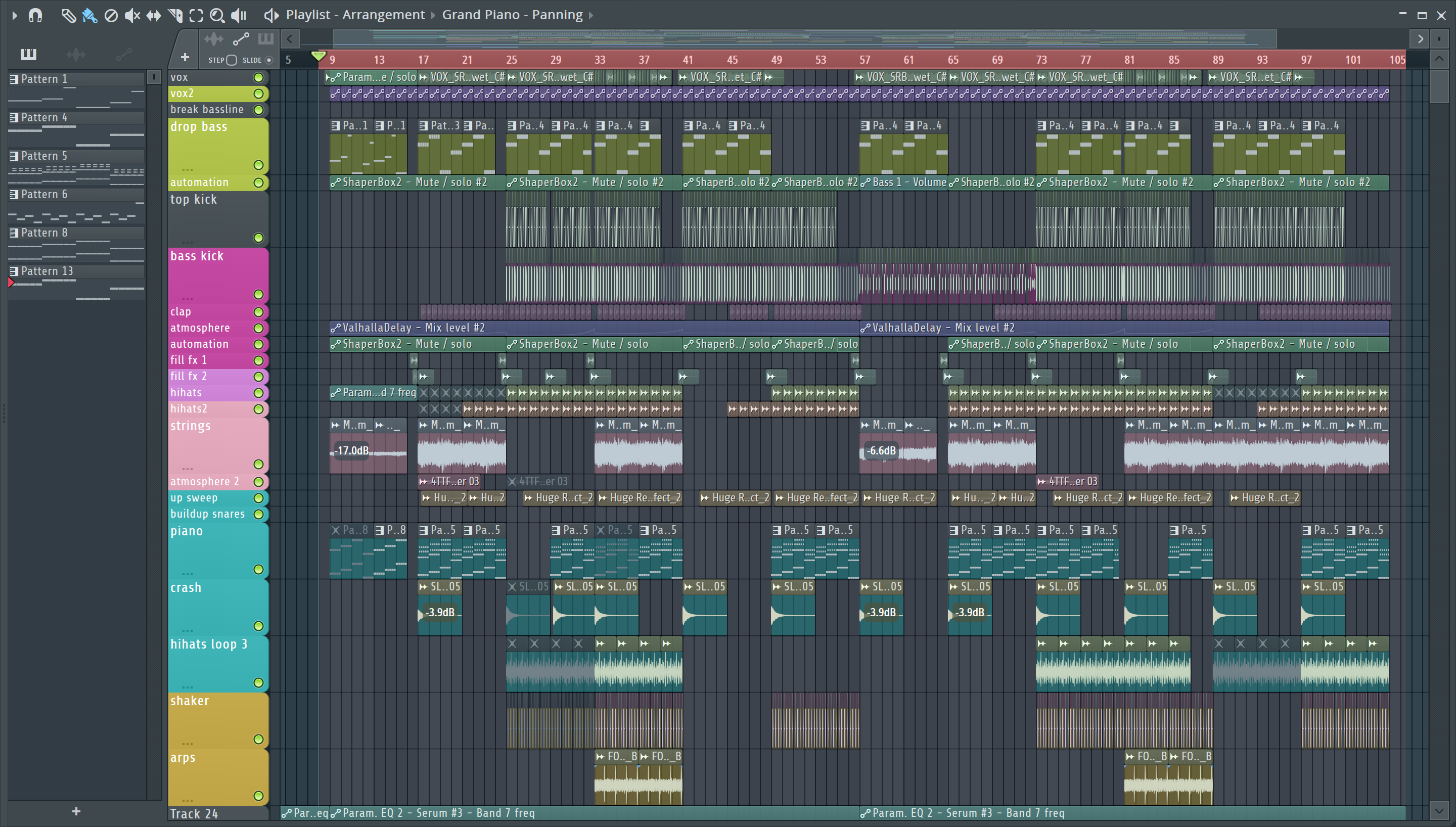Select the Delete tool
The height and width of the screenshot is (827, 1456).
pos(111,15)
